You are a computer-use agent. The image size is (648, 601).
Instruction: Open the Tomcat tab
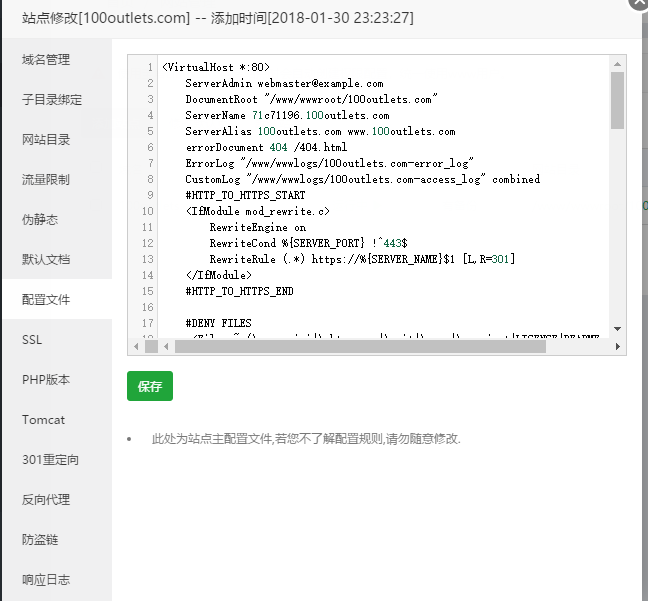coord(57,420)
